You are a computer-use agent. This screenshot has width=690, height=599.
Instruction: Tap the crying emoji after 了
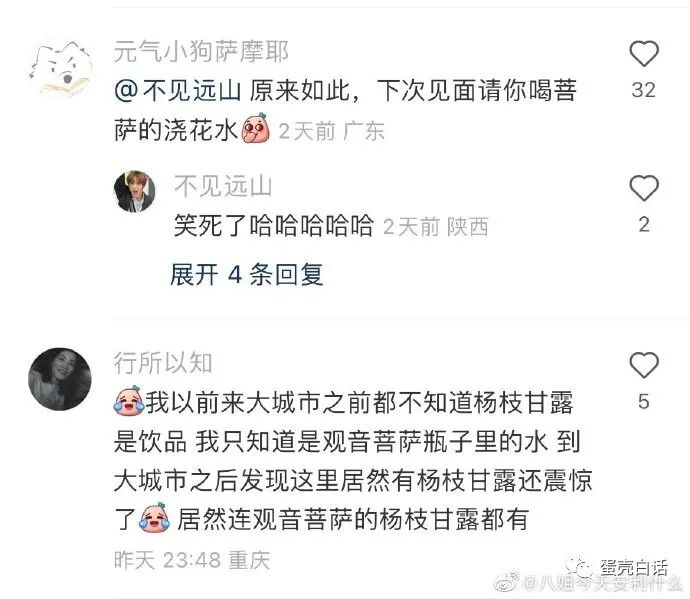pos(154,517)
